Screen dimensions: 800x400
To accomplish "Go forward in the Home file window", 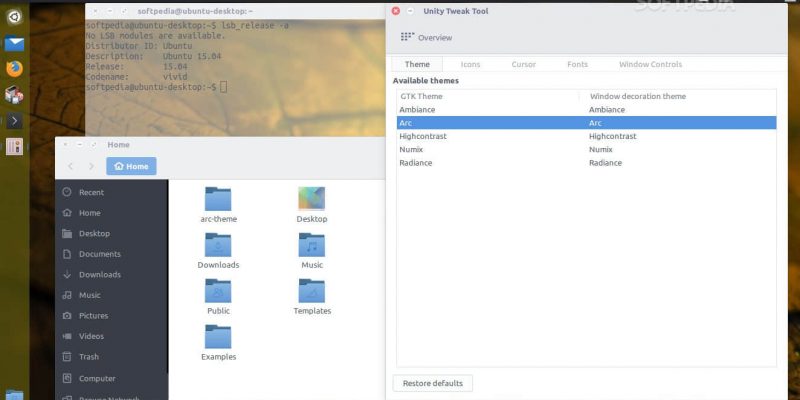I will tap(91, 166).
